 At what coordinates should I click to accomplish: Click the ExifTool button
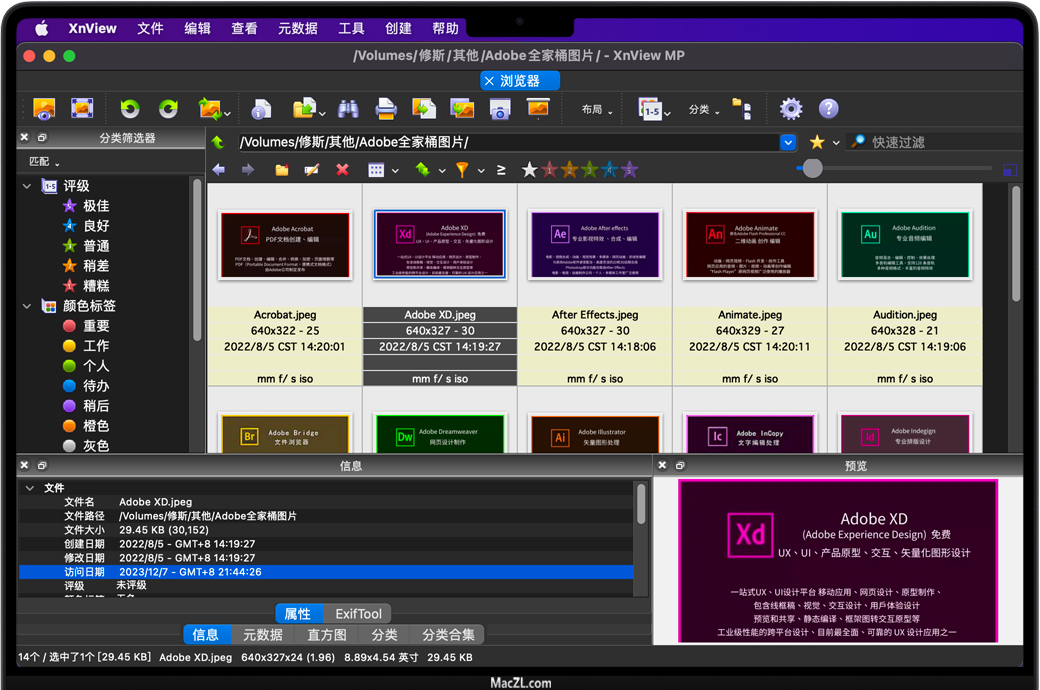[358, 614]
